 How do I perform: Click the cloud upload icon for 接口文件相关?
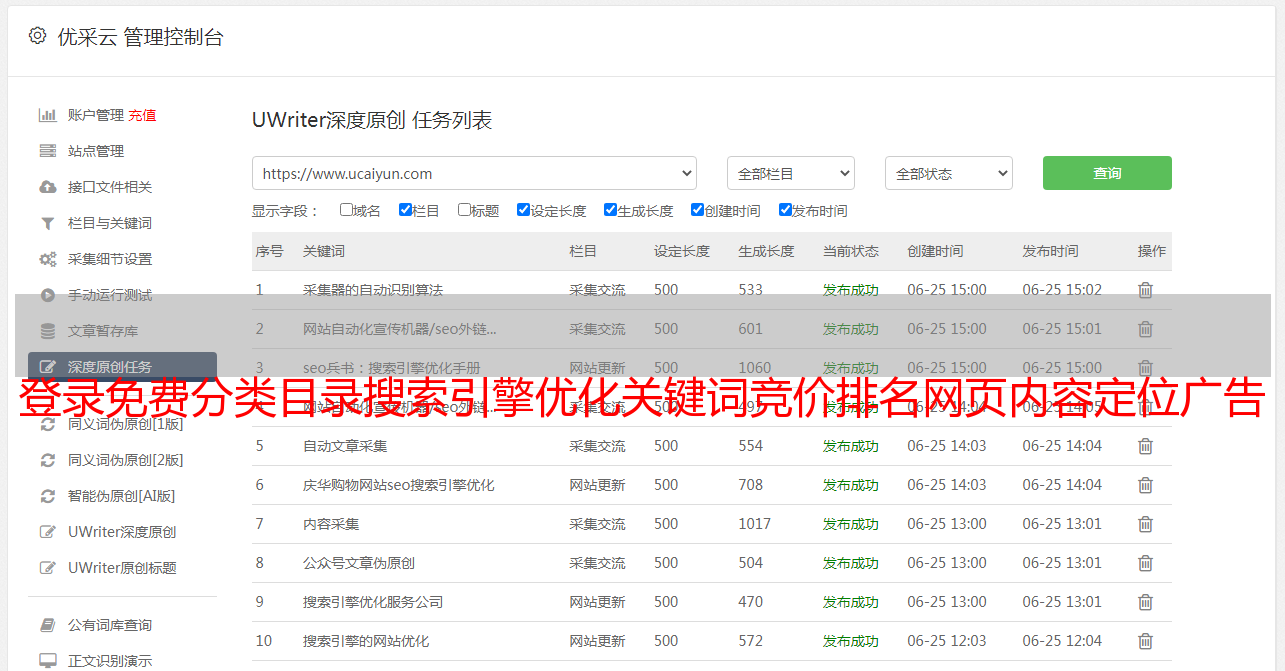coord(47,187)
